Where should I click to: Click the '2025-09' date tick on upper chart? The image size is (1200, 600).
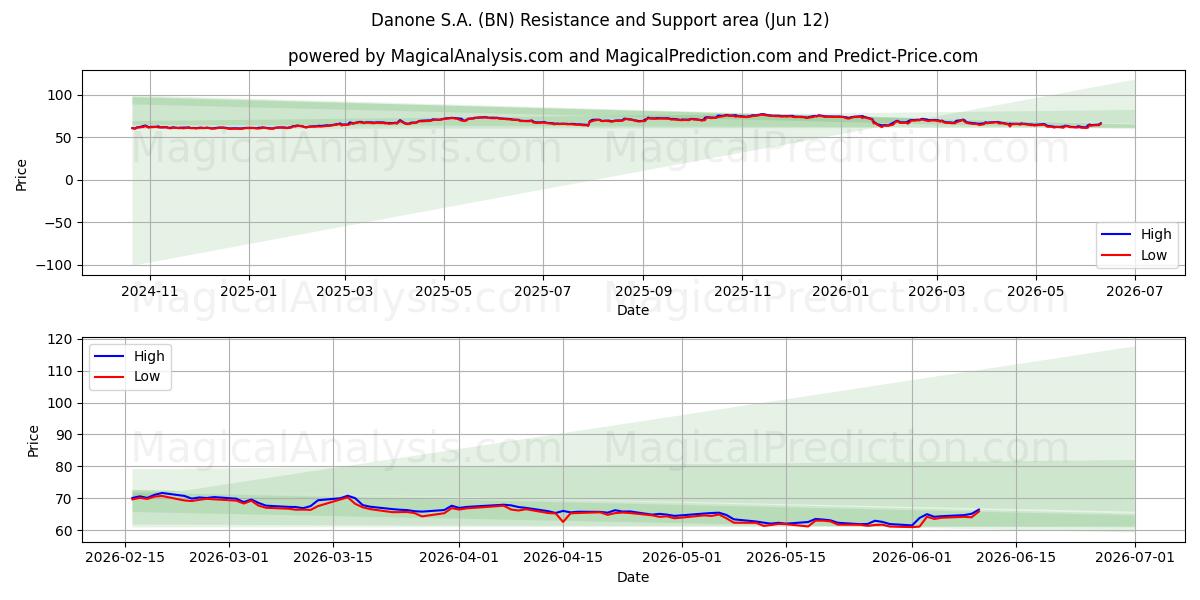click(x=643, y=290)
